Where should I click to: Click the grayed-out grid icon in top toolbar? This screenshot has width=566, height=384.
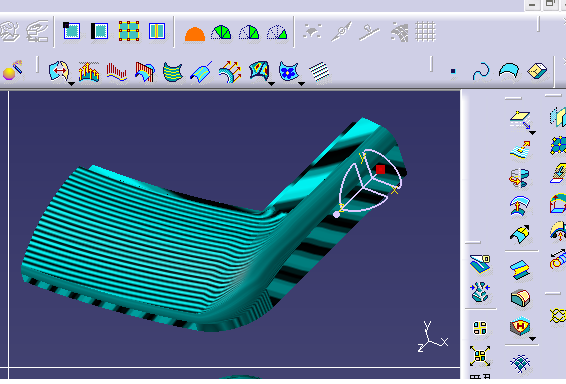tap(425, 32)
